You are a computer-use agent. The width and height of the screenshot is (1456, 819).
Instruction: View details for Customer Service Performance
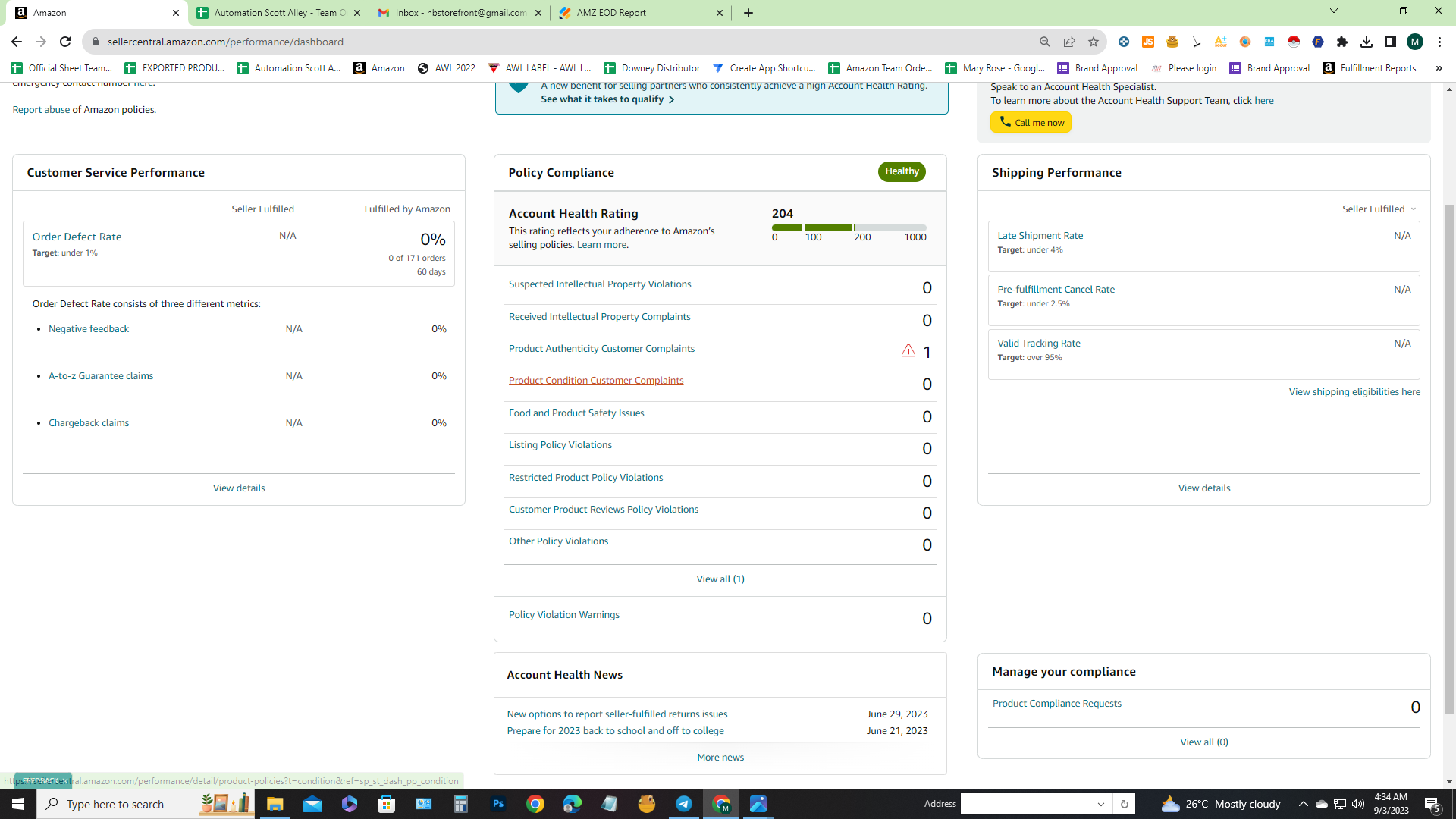click(x=239, y=488)
